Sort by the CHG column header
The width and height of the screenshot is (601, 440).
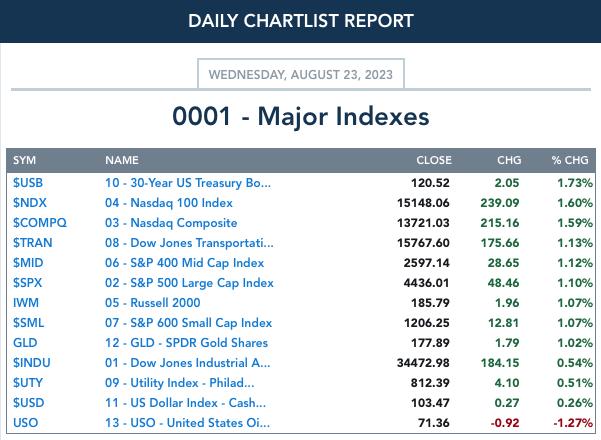tap(509, 160)
